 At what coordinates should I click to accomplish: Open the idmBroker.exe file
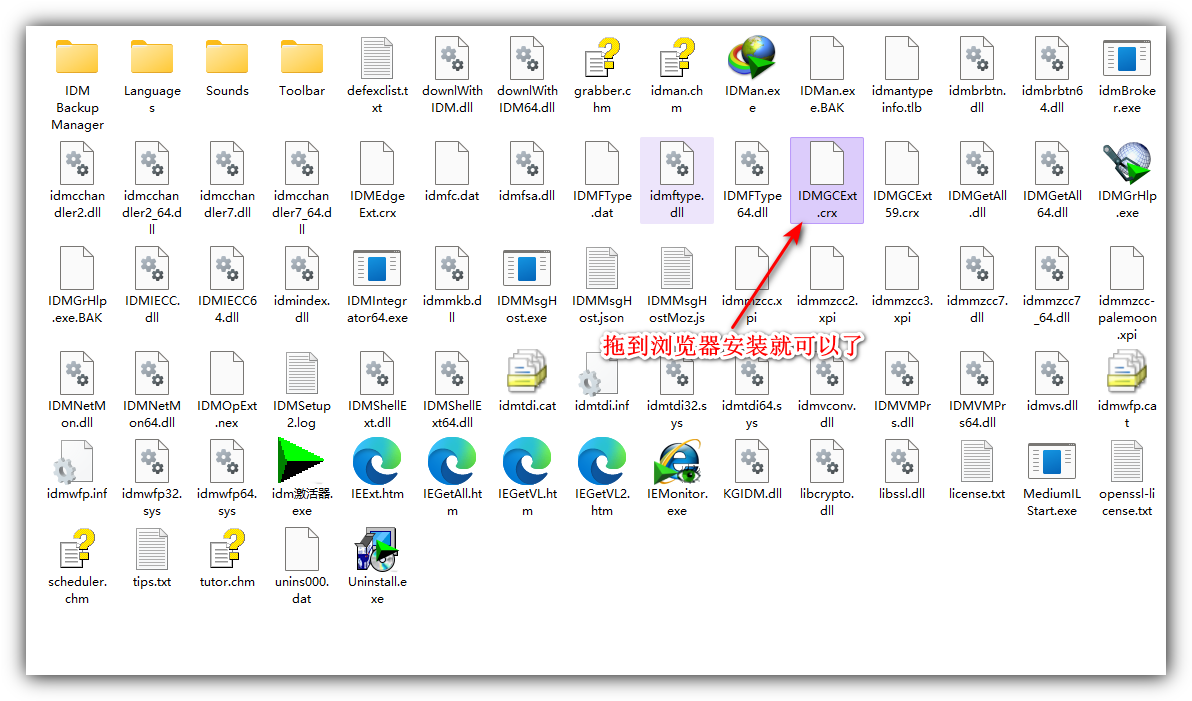tap(1126, 57)
